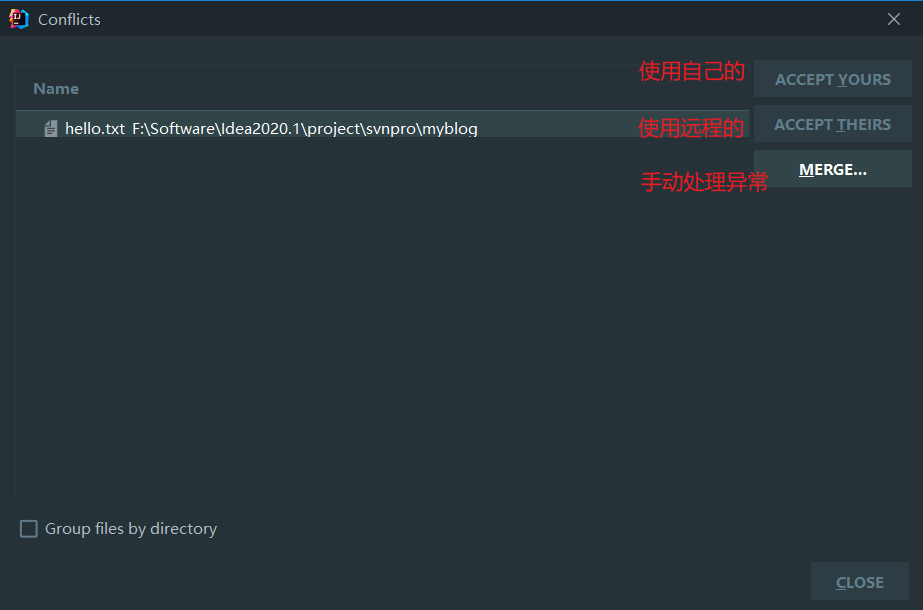The image size is (923, 610).
Task: Enable Group files by directory checkbox
Action: 29,529
